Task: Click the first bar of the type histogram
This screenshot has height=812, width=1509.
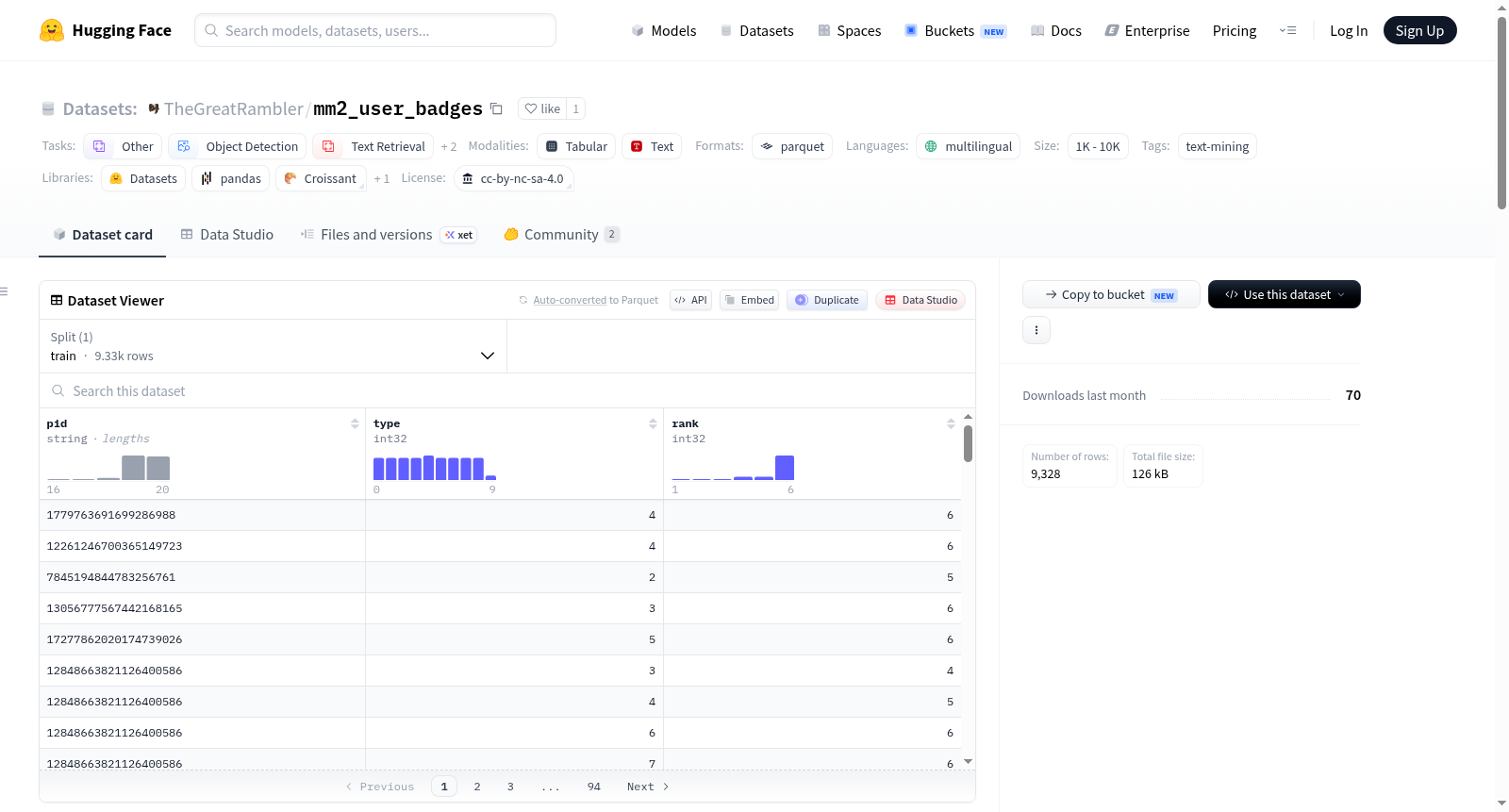Action: coord(378,469)
